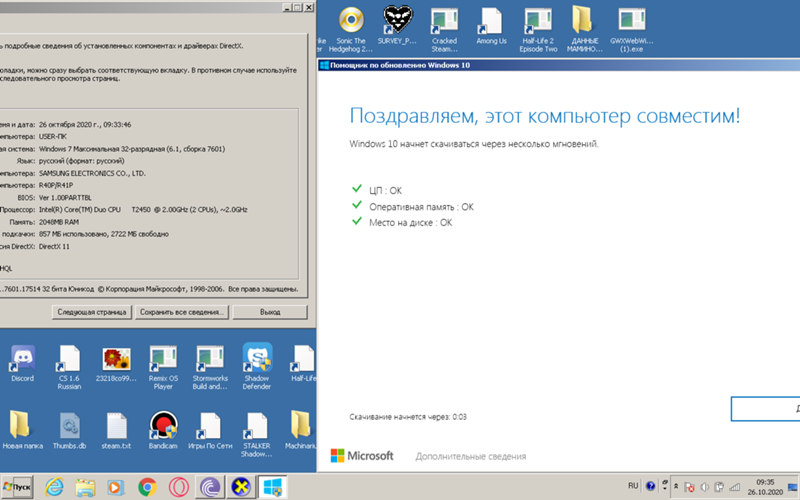Open the clock showing 09:35
Screen dimensions: 800x500
(x=765, y=487)
